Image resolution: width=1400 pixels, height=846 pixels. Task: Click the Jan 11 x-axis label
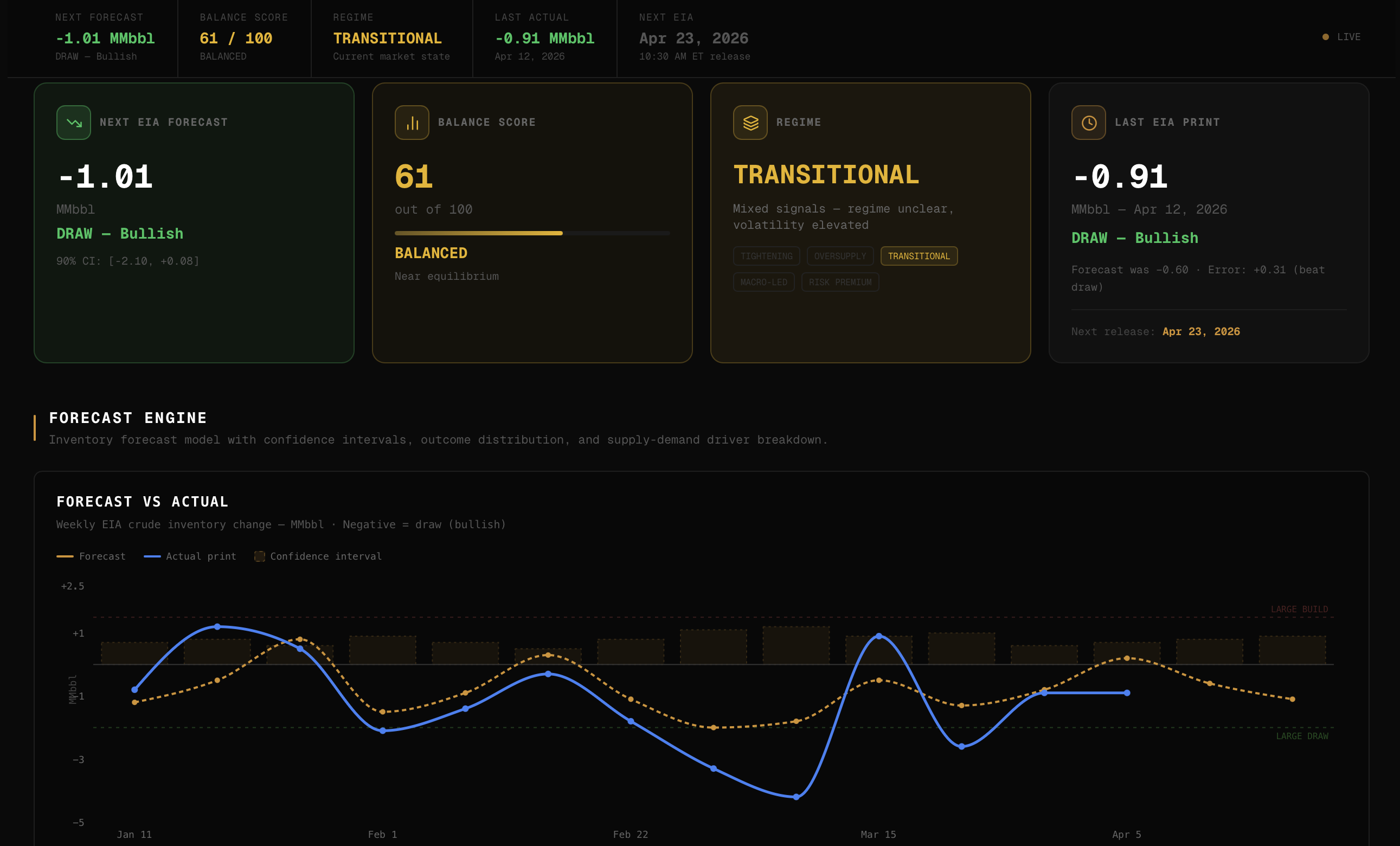pos(134,835)
